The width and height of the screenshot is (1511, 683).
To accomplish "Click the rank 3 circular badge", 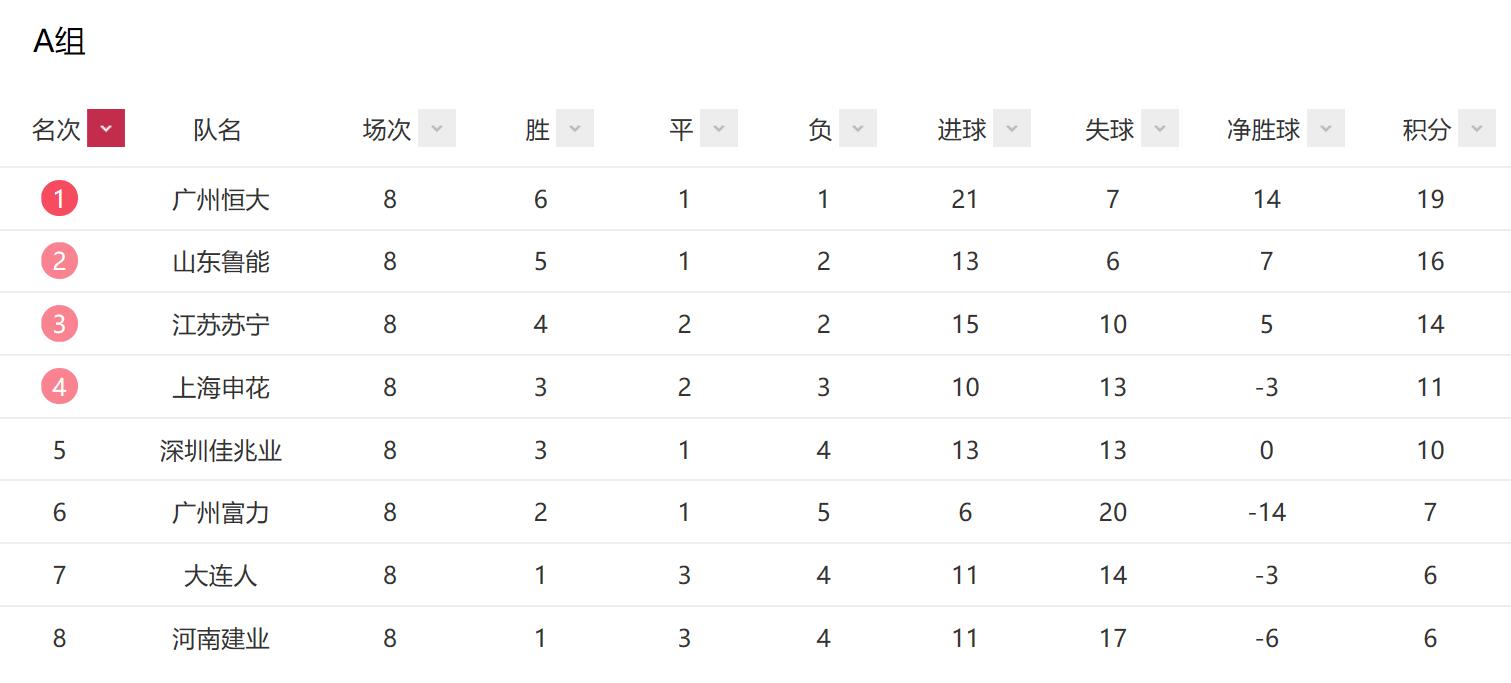I will [59, 324].
